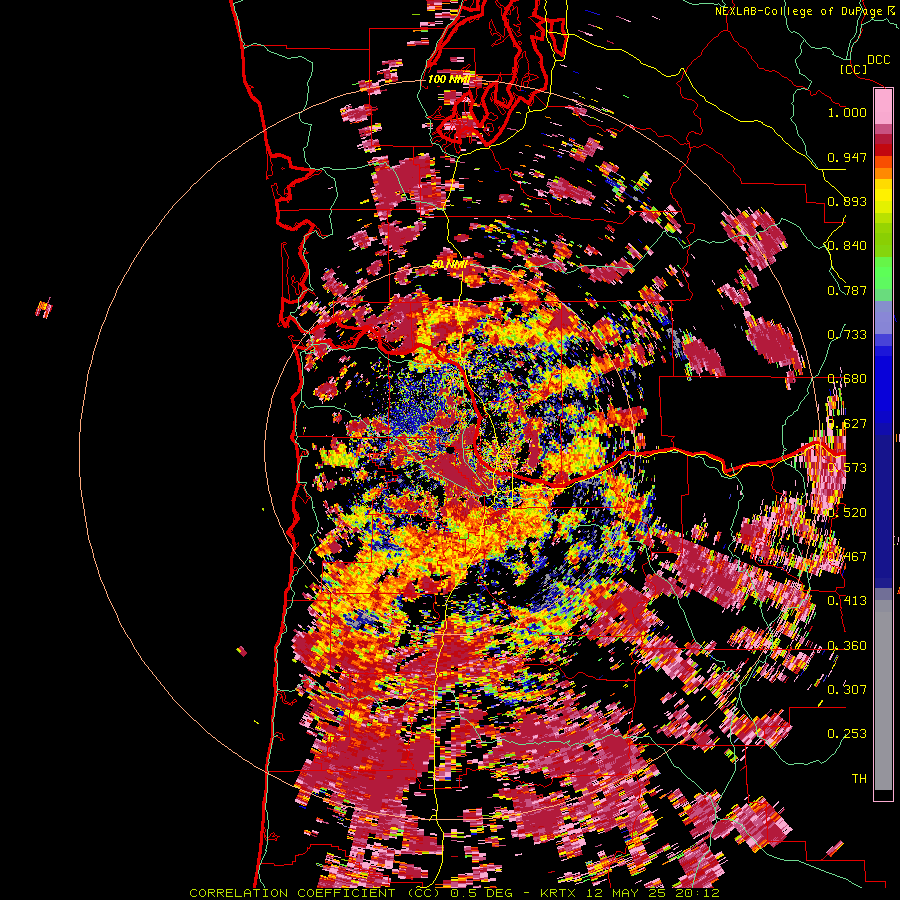Select the 0.360 scale value
Image resolution: width=900 pixels, height=900 pixels.
point(847,646)
